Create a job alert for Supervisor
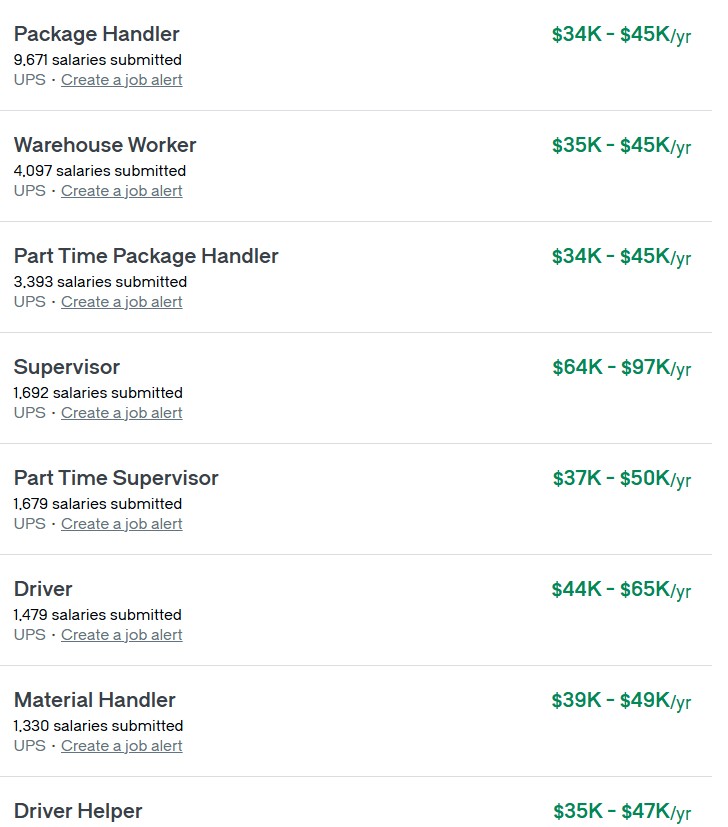The height and width of the screenshot is (827, 728). (121, 413)
